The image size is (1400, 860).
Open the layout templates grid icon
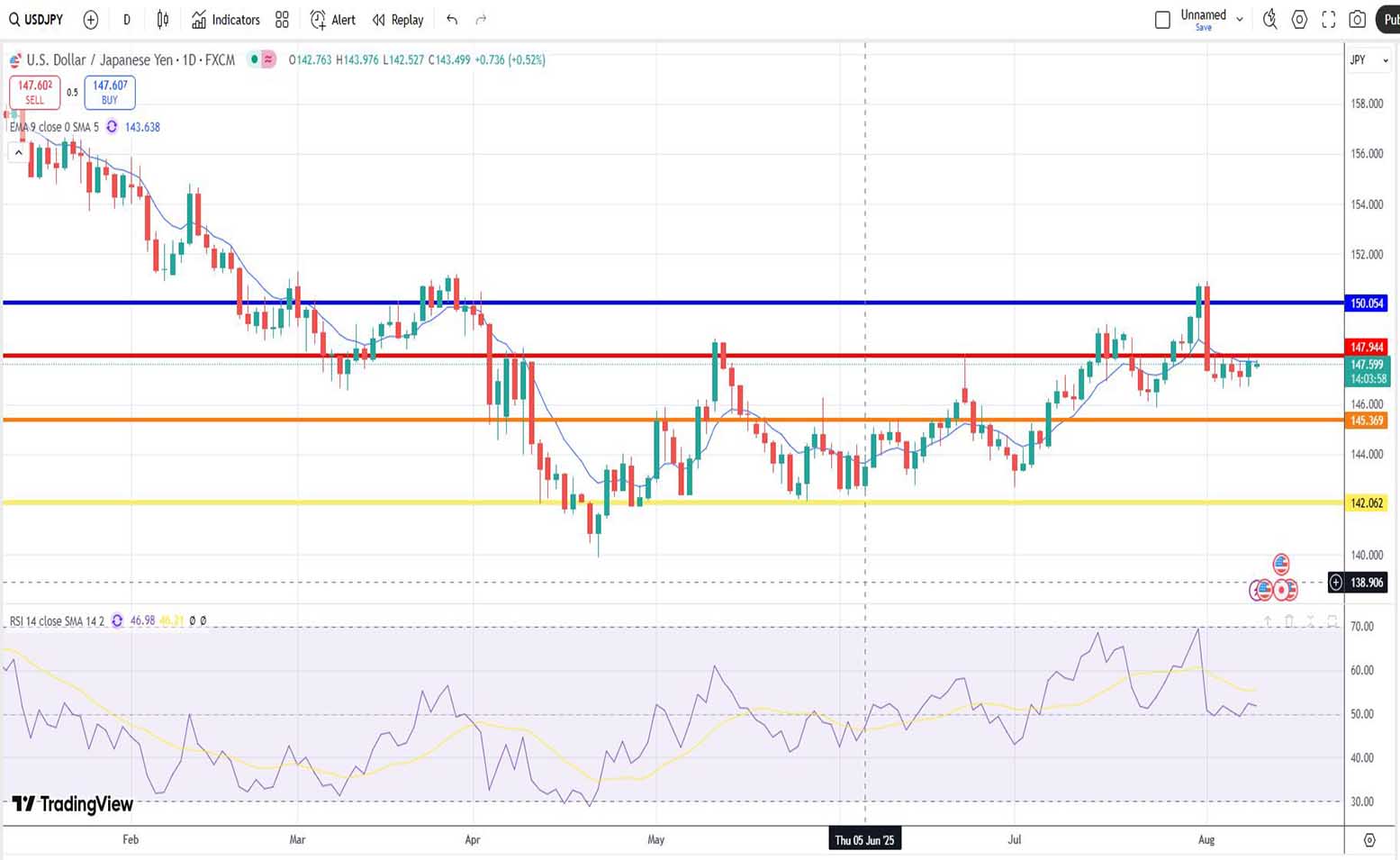(x=282, y=20)
